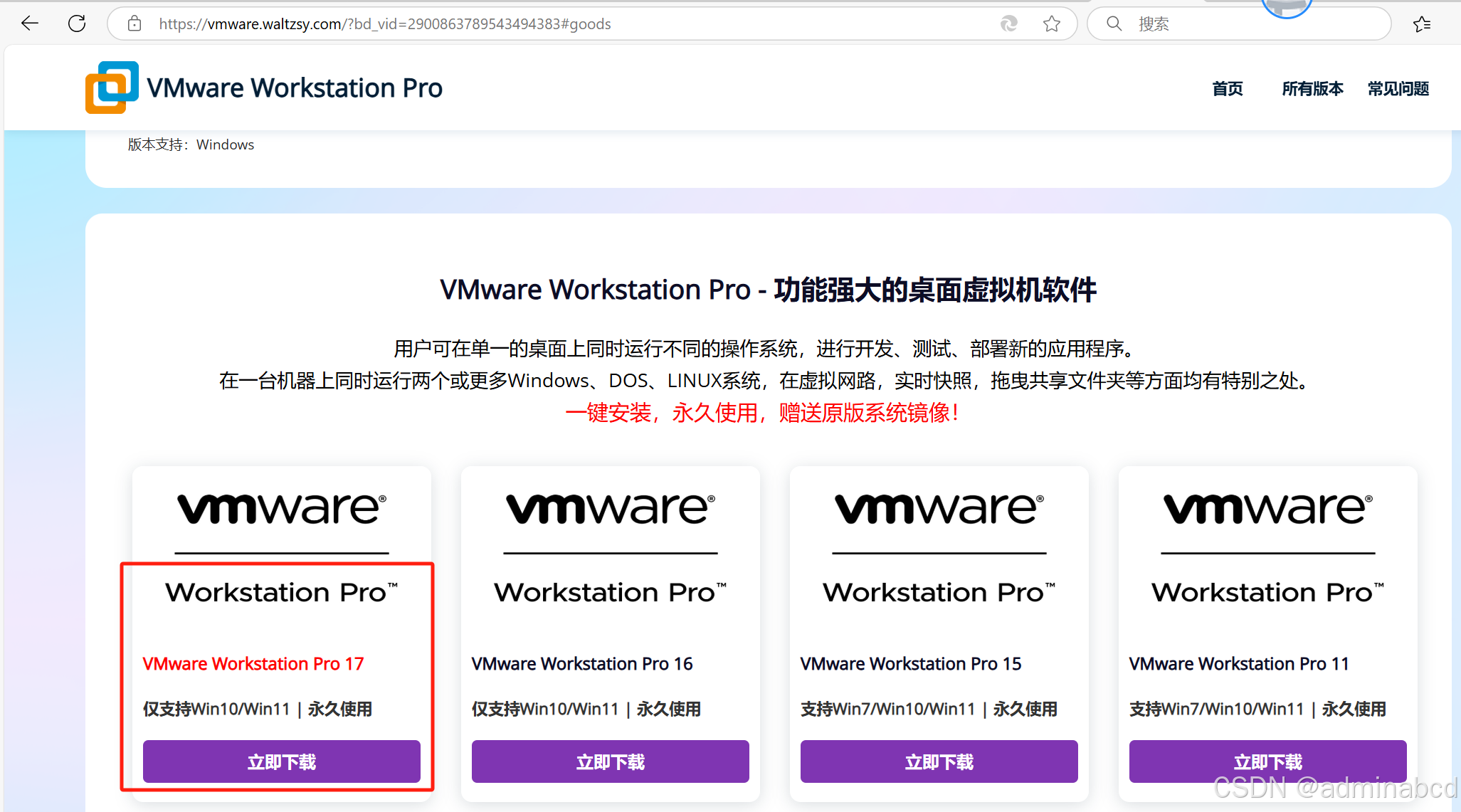
Task: Reload the page with the refresh icon
Action: pos(77,23)
